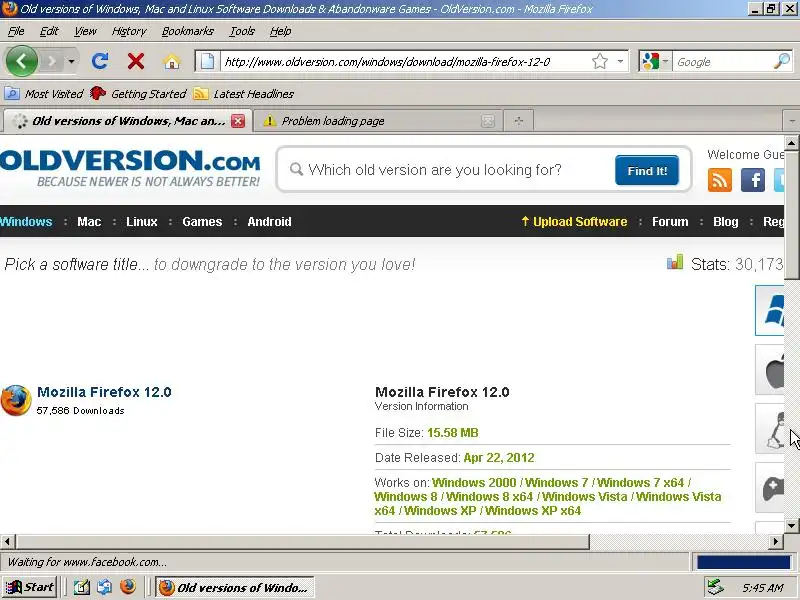800x600 pixels.
Task: Click the Apr 22, 2012 release date
Action: coord(498,458)
